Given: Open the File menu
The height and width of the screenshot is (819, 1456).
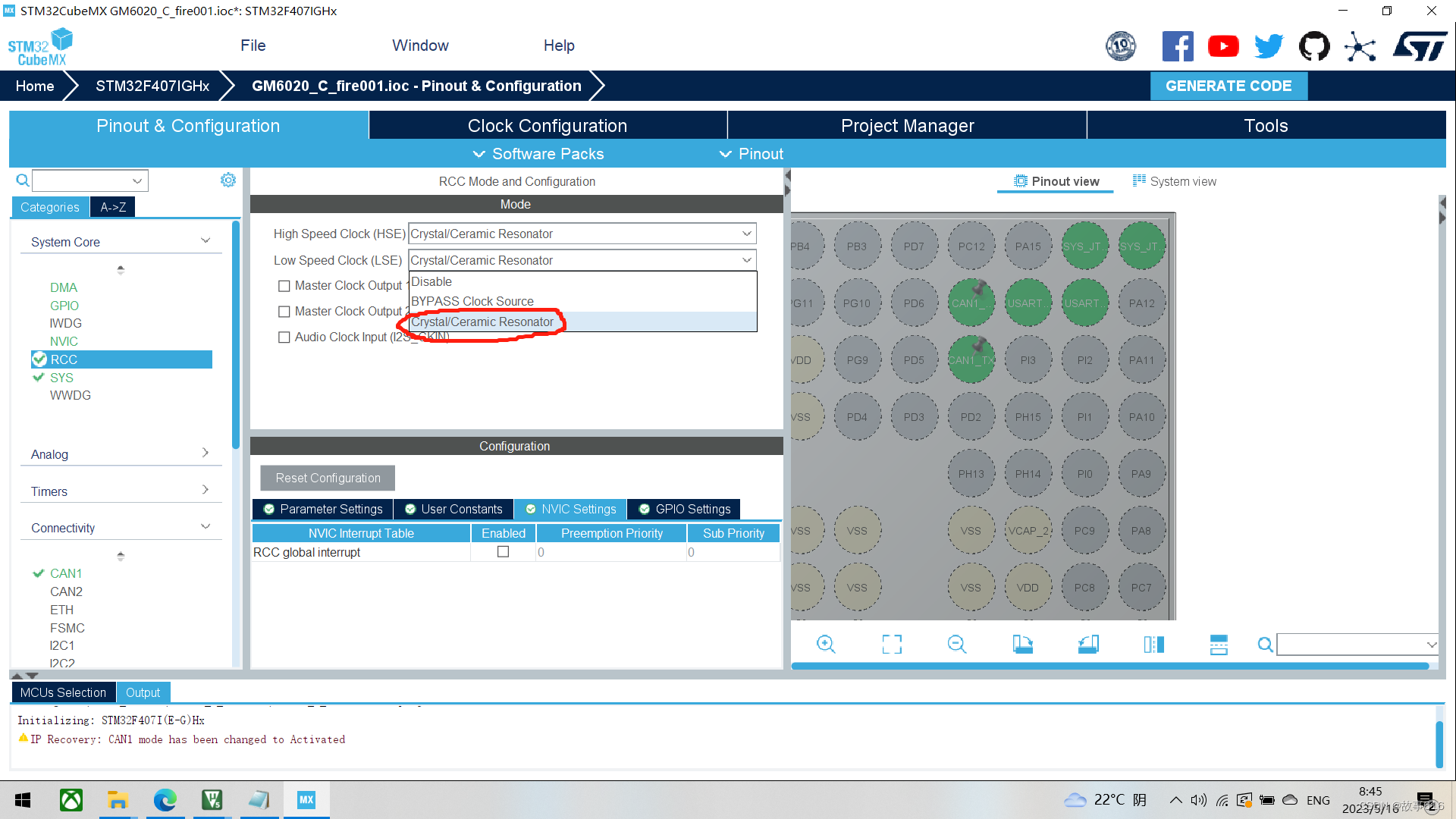Looking at the screenshot, I should 253,45.
